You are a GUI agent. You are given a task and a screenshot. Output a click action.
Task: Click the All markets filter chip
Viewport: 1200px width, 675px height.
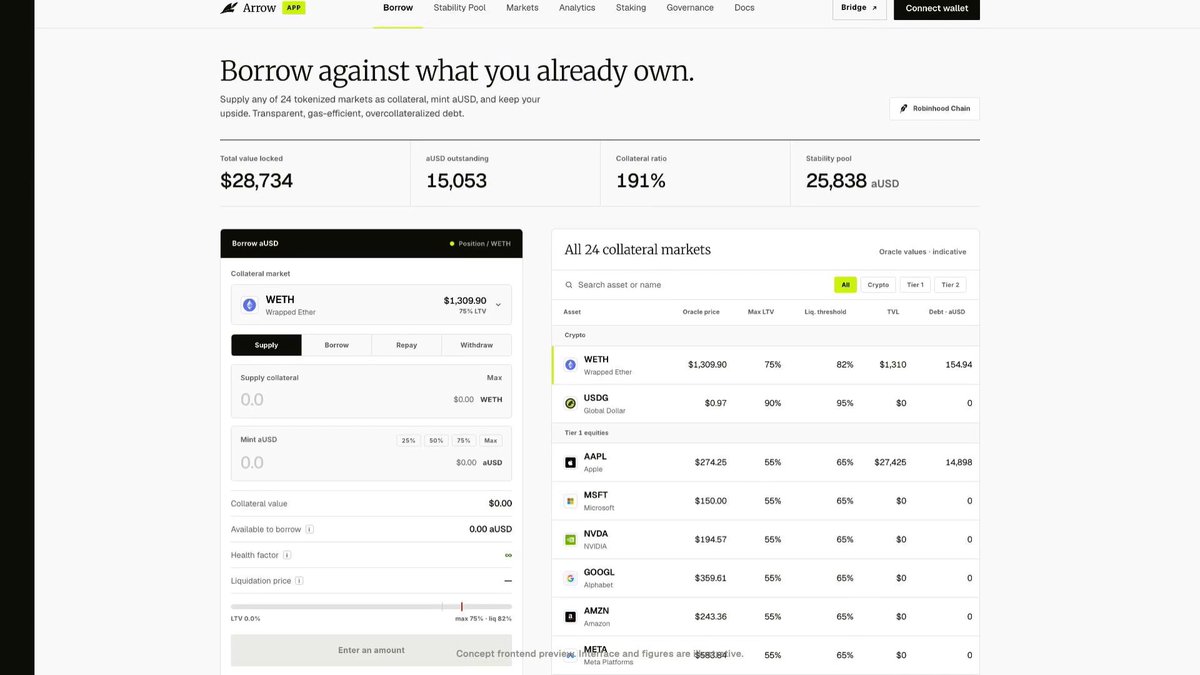(x=846, y=285)
